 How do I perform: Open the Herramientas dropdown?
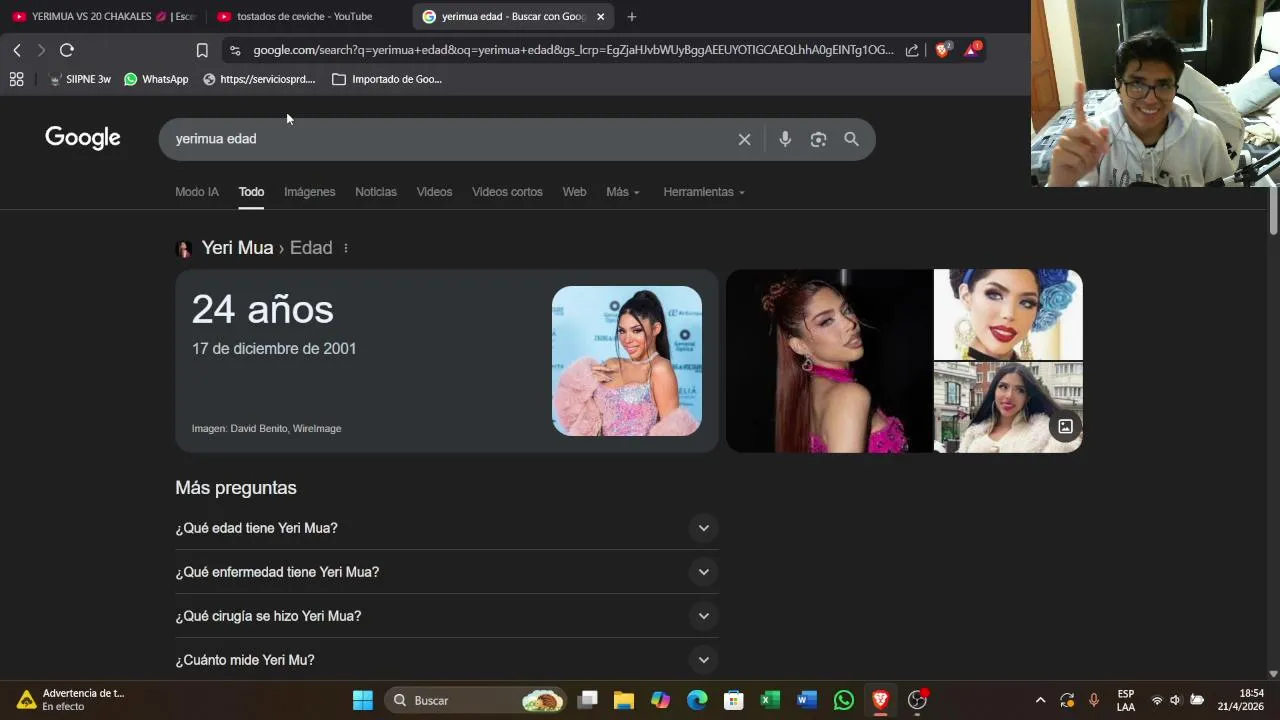(x=704, y=192)
